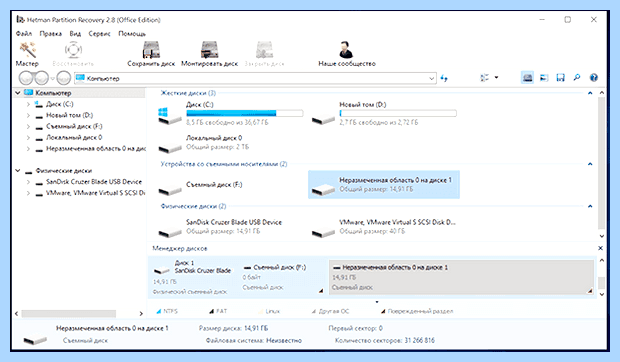
Task: Collapse the Компьютер tree node
Action: 18,93
